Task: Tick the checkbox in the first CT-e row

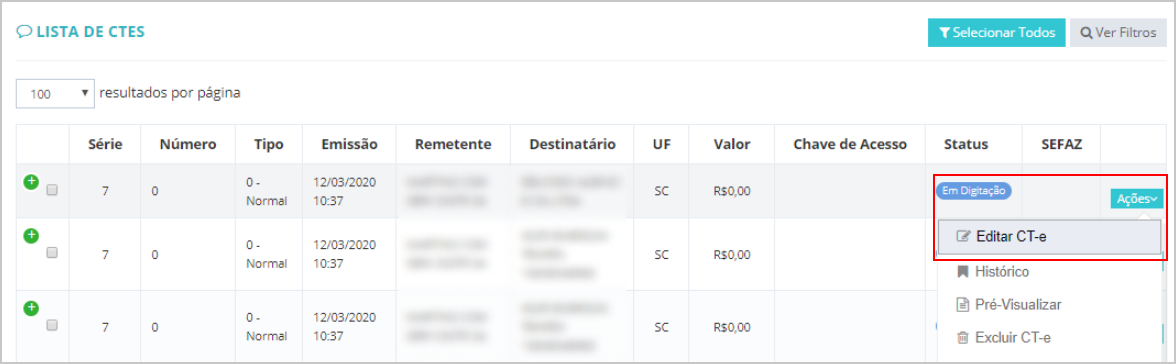Action: [x=52, y=191]
